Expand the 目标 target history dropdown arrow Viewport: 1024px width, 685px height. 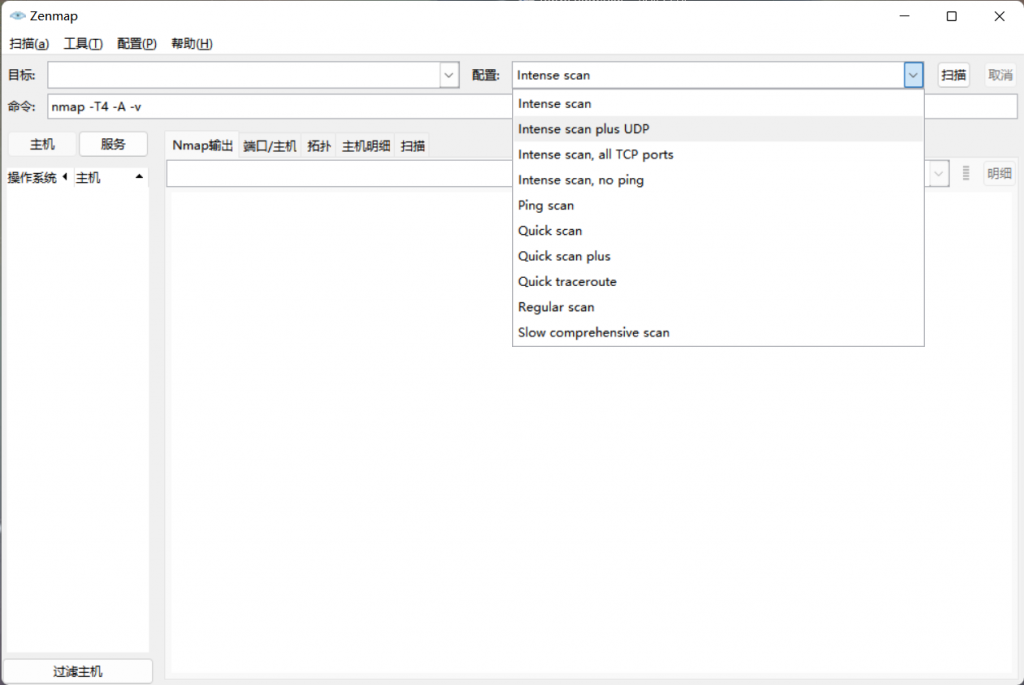(x=449, y=75)
